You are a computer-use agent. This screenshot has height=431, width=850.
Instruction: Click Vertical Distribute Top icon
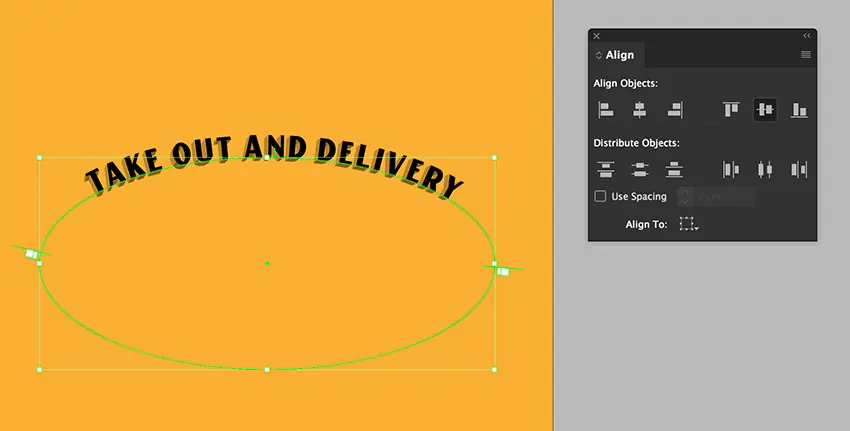pyautogui.click(x=605, y=170)
